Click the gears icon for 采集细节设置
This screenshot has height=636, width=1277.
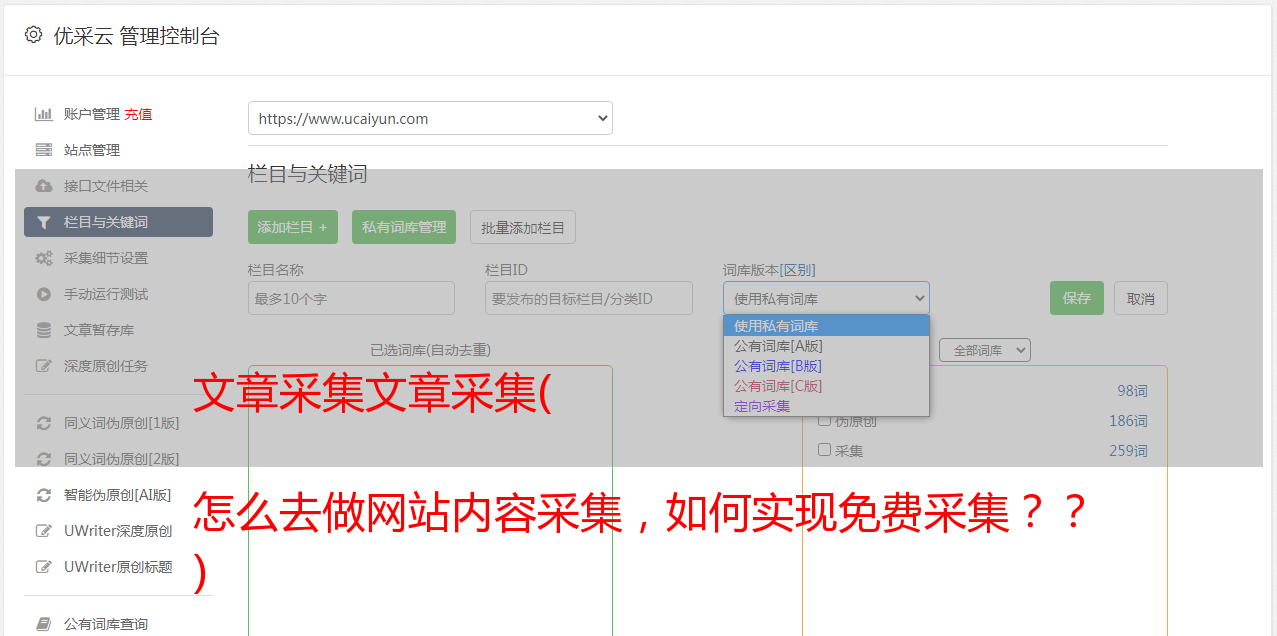43,258
